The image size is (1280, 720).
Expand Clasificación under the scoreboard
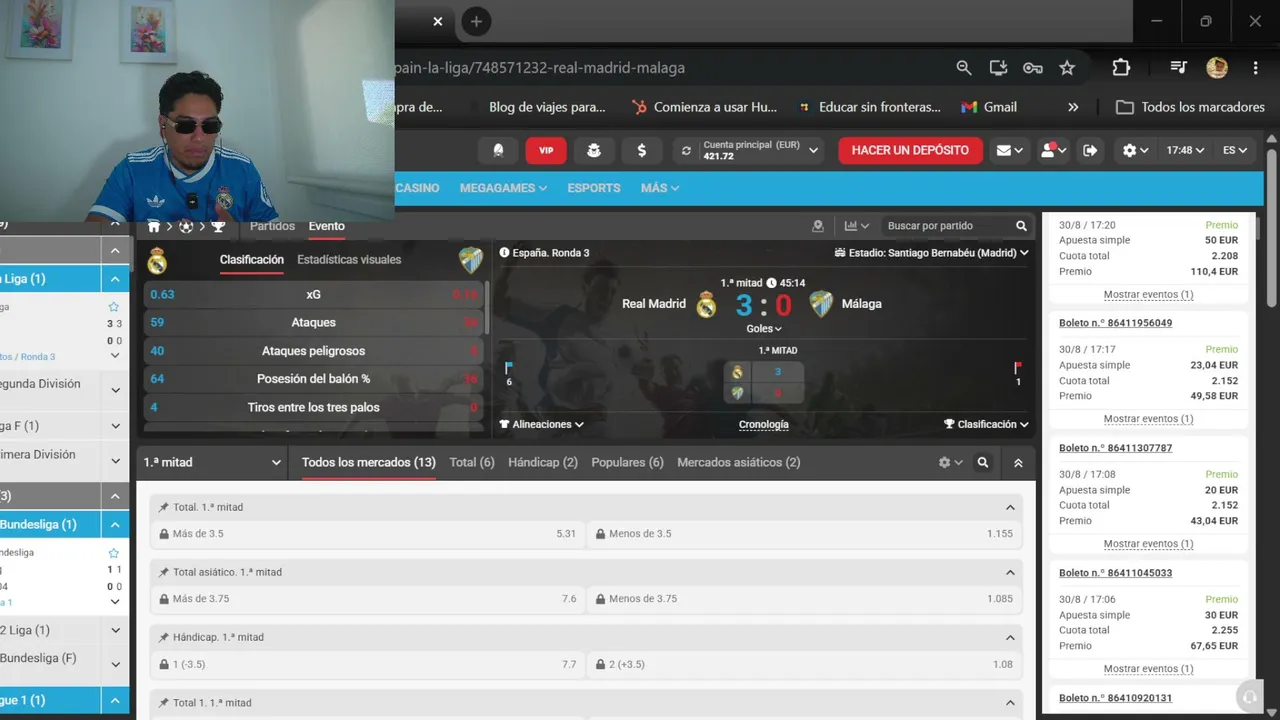[986, 424]
